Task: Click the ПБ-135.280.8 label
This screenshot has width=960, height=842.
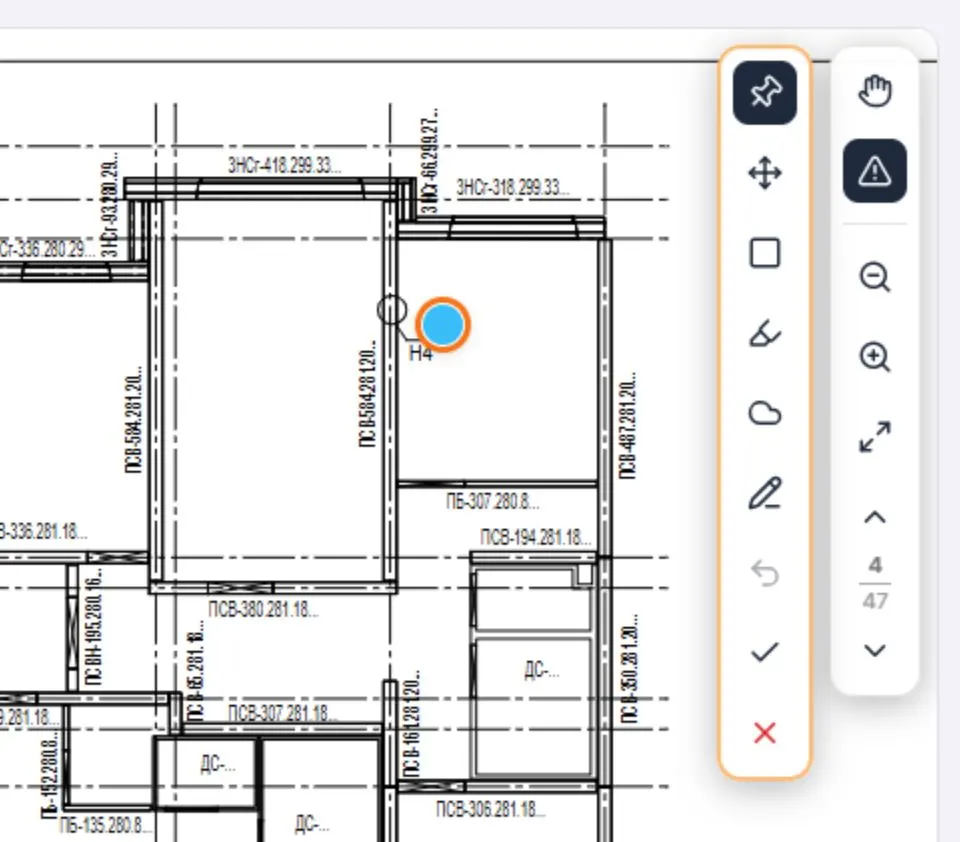Action: pos(105,825)
